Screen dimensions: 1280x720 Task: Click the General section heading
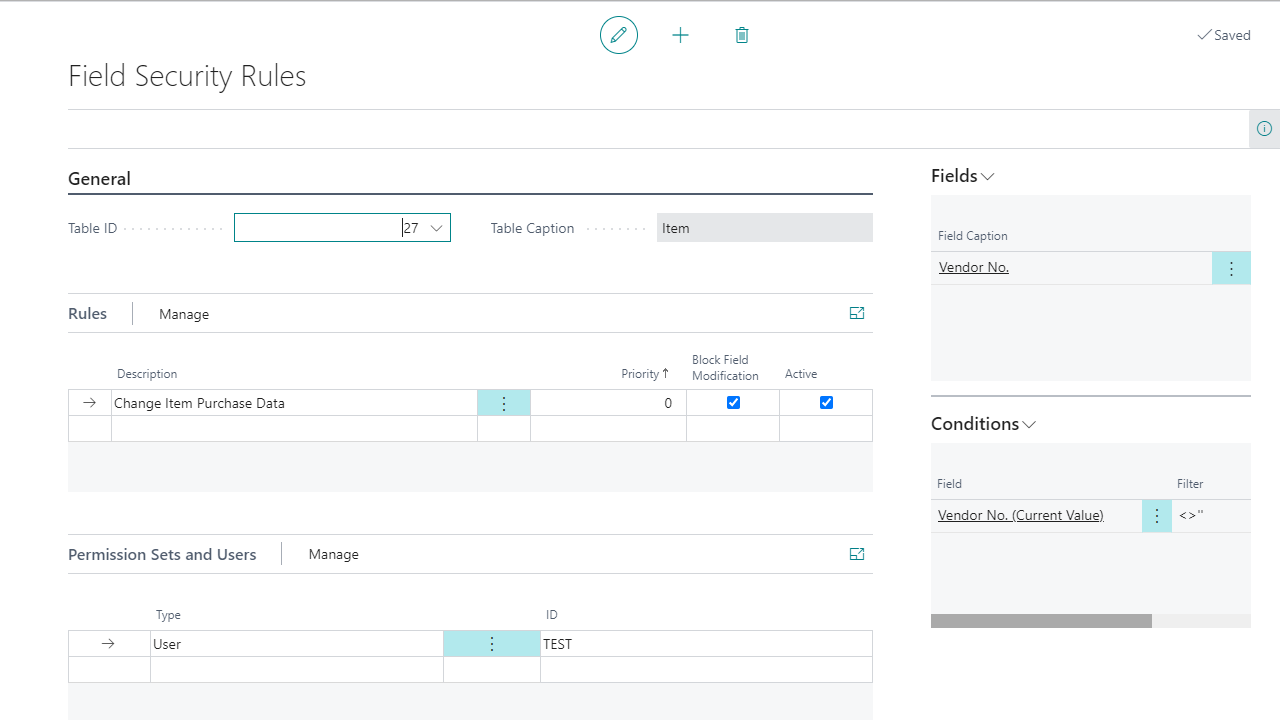99,179
